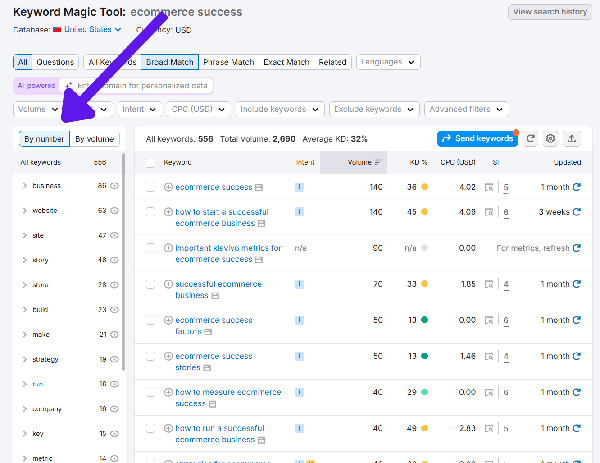Toggle eye icon for 'website' group
This screenshot has height=463, width=600.
114,210
